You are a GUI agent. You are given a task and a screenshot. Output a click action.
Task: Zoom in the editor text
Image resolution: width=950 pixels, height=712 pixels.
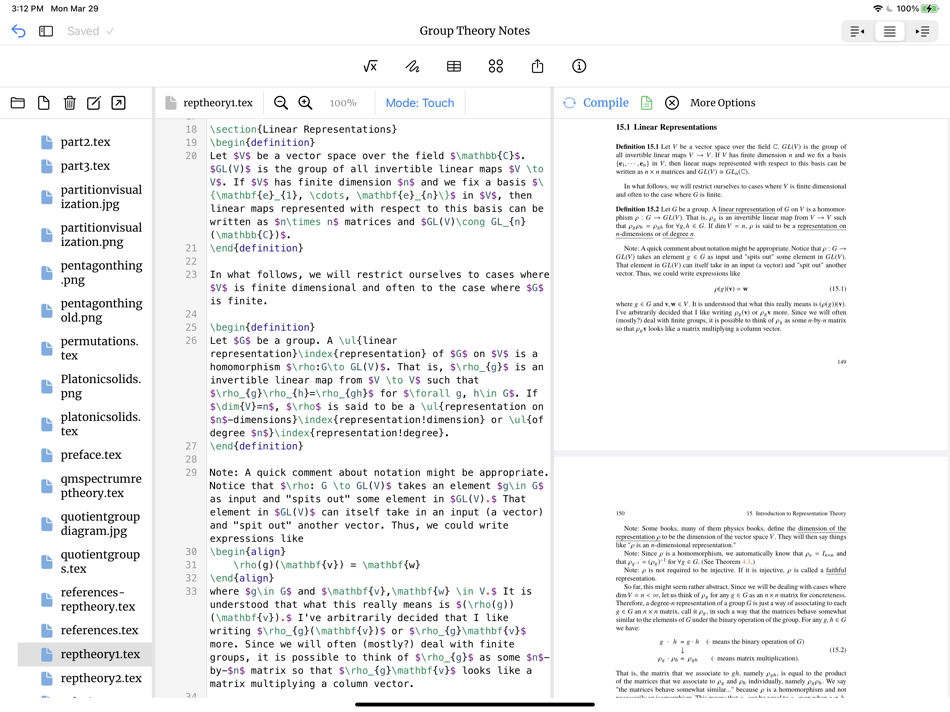[305, 103]
